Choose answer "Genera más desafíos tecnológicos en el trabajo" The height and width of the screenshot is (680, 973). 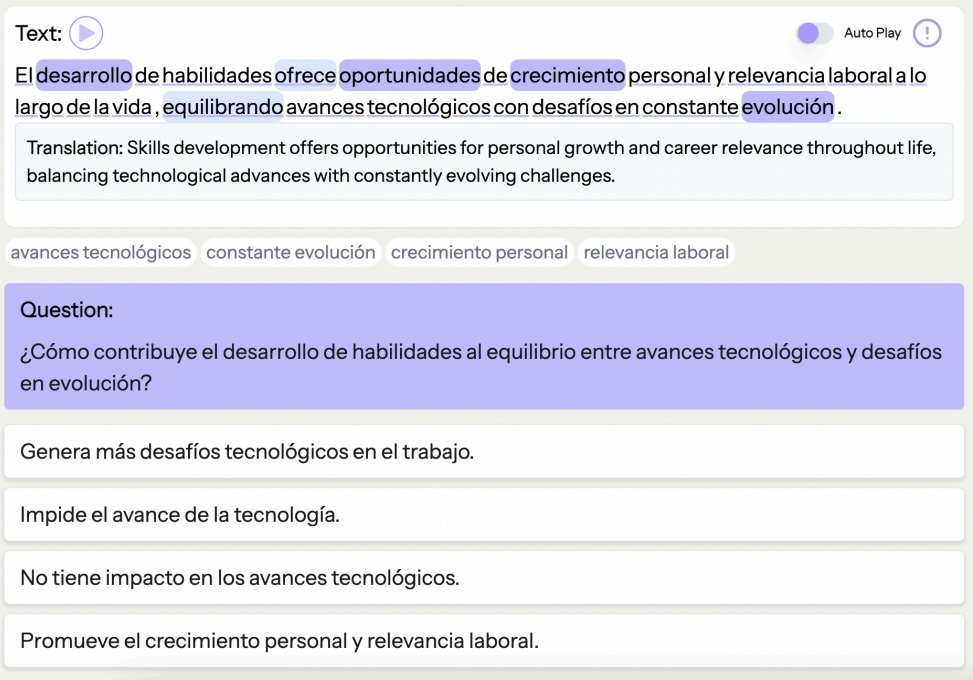click(x=484, y=452)
